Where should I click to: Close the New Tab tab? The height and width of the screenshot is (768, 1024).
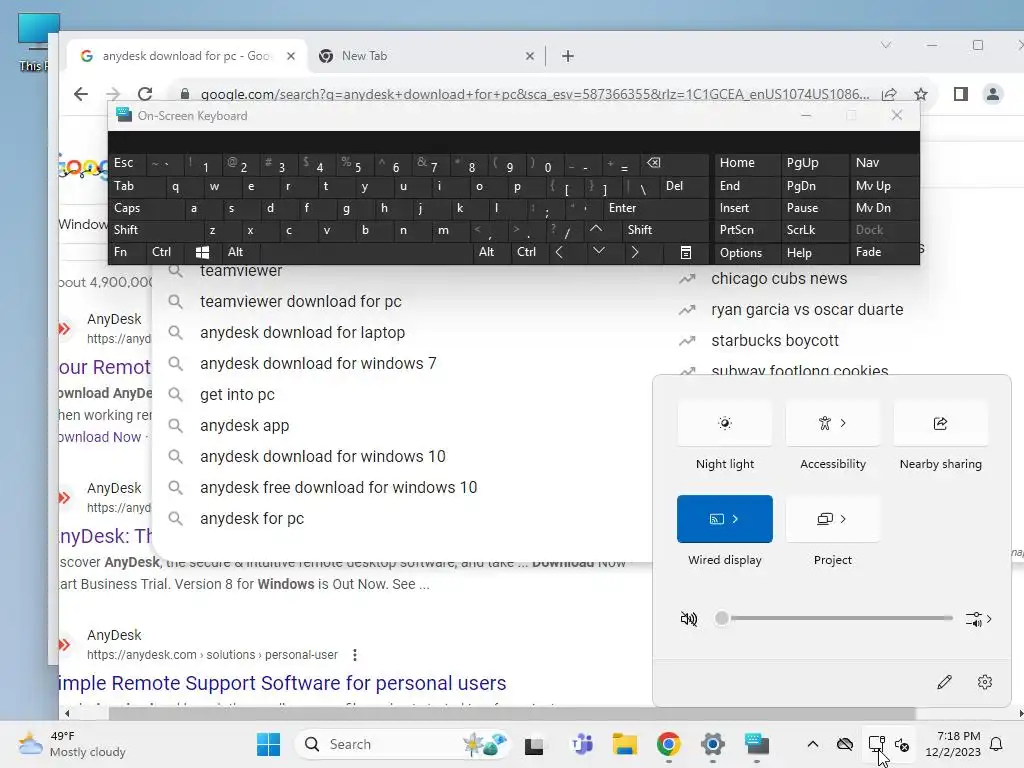[530, 56]
